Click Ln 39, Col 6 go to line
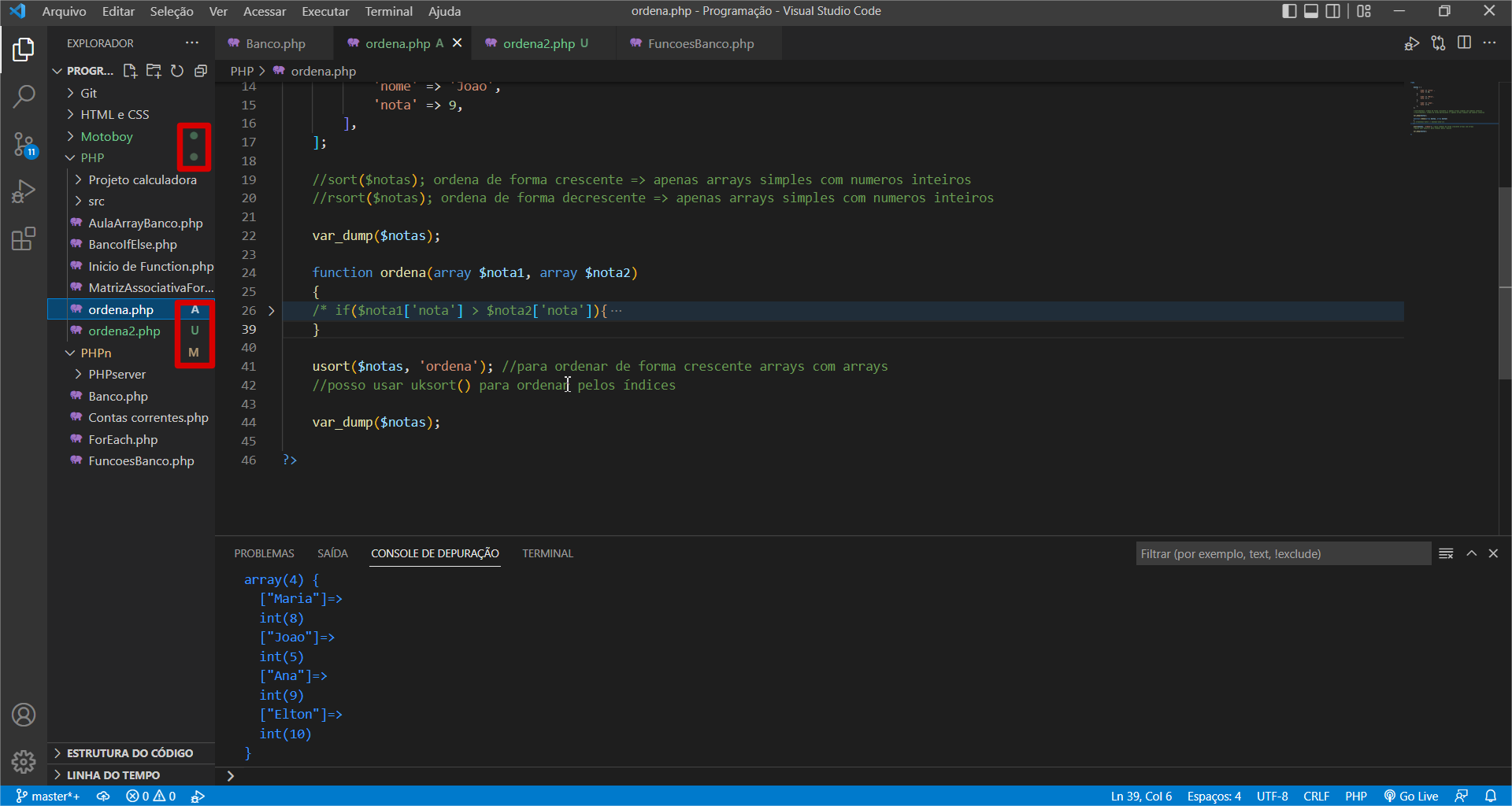 coord(1141,796)
